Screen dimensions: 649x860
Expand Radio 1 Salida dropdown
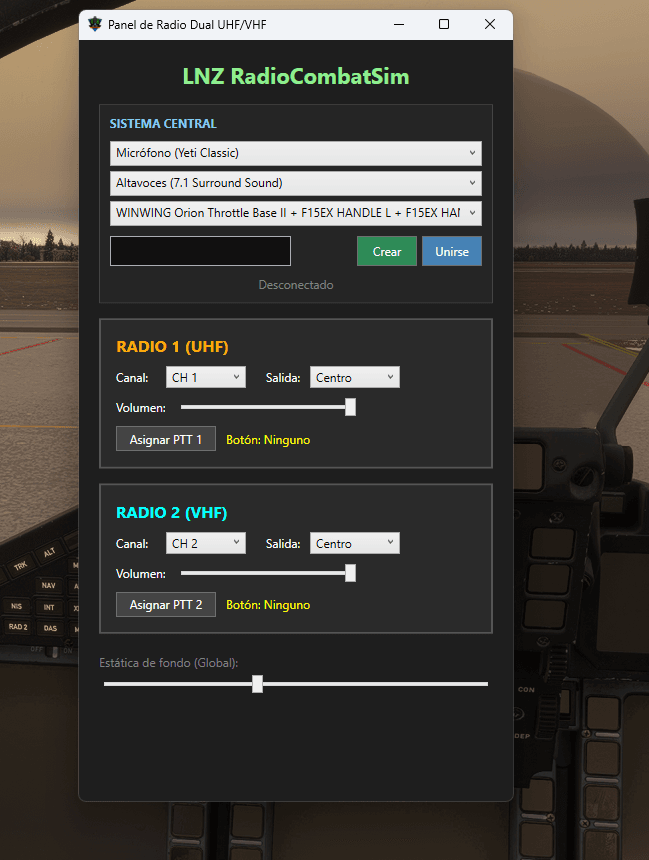point(354,377)
